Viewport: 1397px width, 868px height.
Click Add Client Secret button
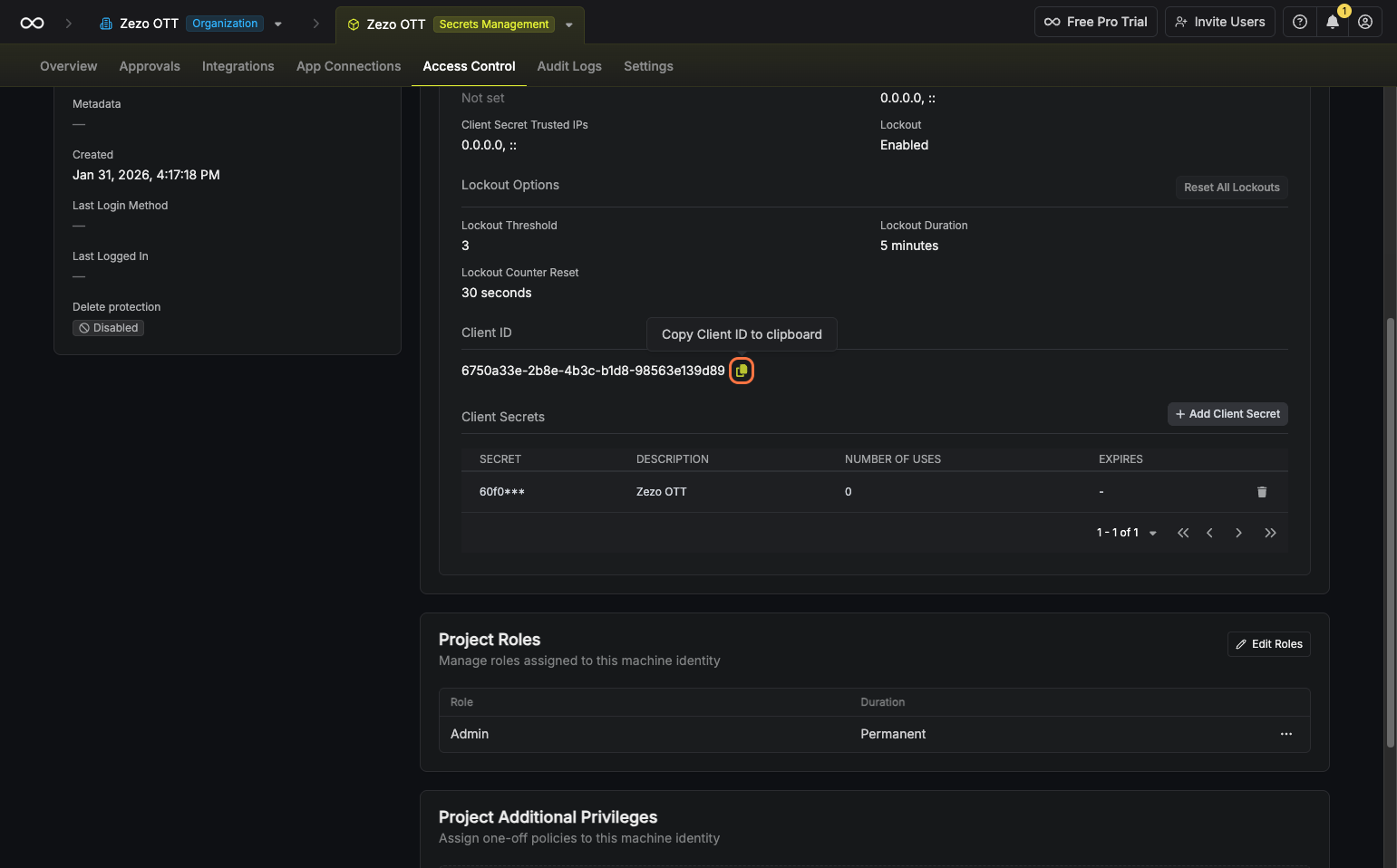[x=1227, y=414]
